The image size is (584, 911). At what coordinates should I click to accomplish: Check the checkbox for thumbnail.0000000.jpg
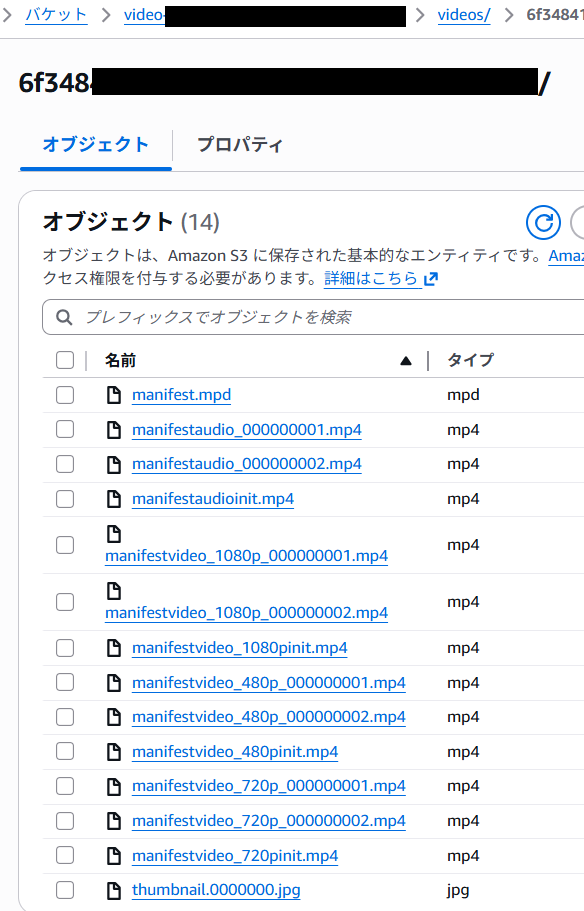[x=65, y=889]
